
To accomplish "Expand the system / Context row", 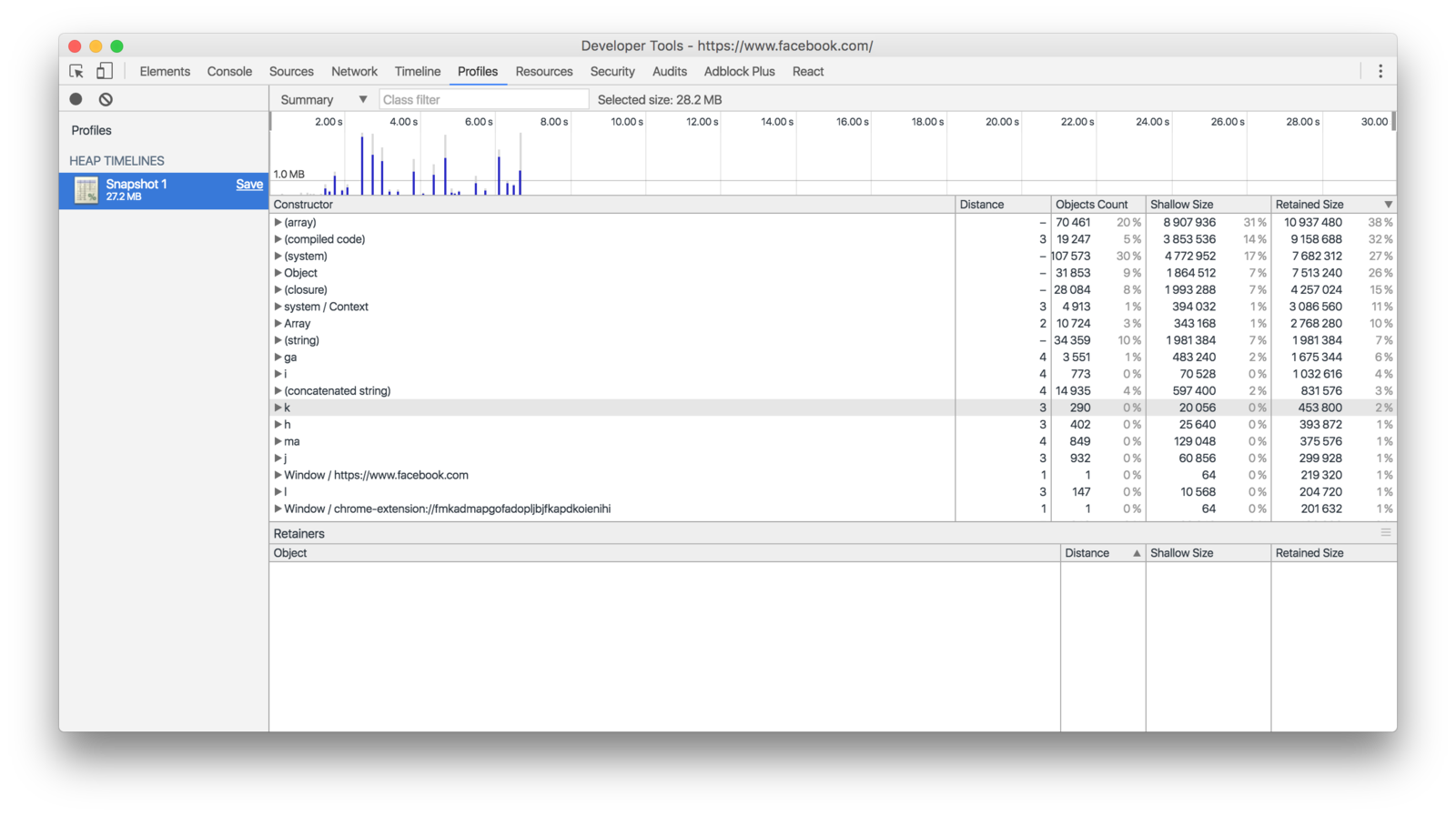I will tap(278, 307).
